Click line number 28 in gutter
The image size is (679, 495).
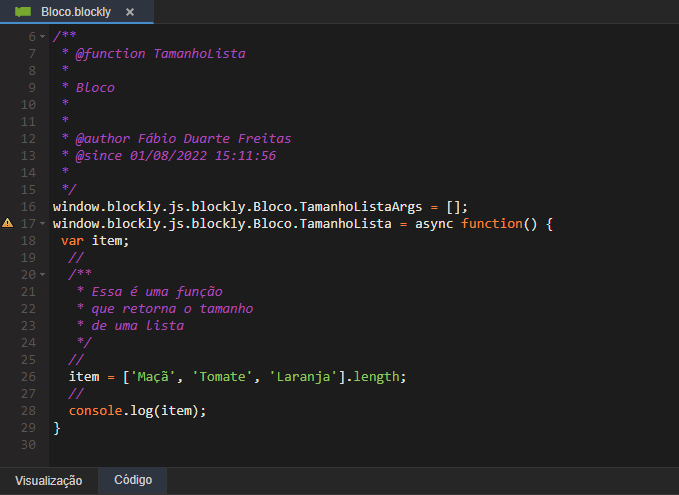pyautogui.click(x=28, y=411)
